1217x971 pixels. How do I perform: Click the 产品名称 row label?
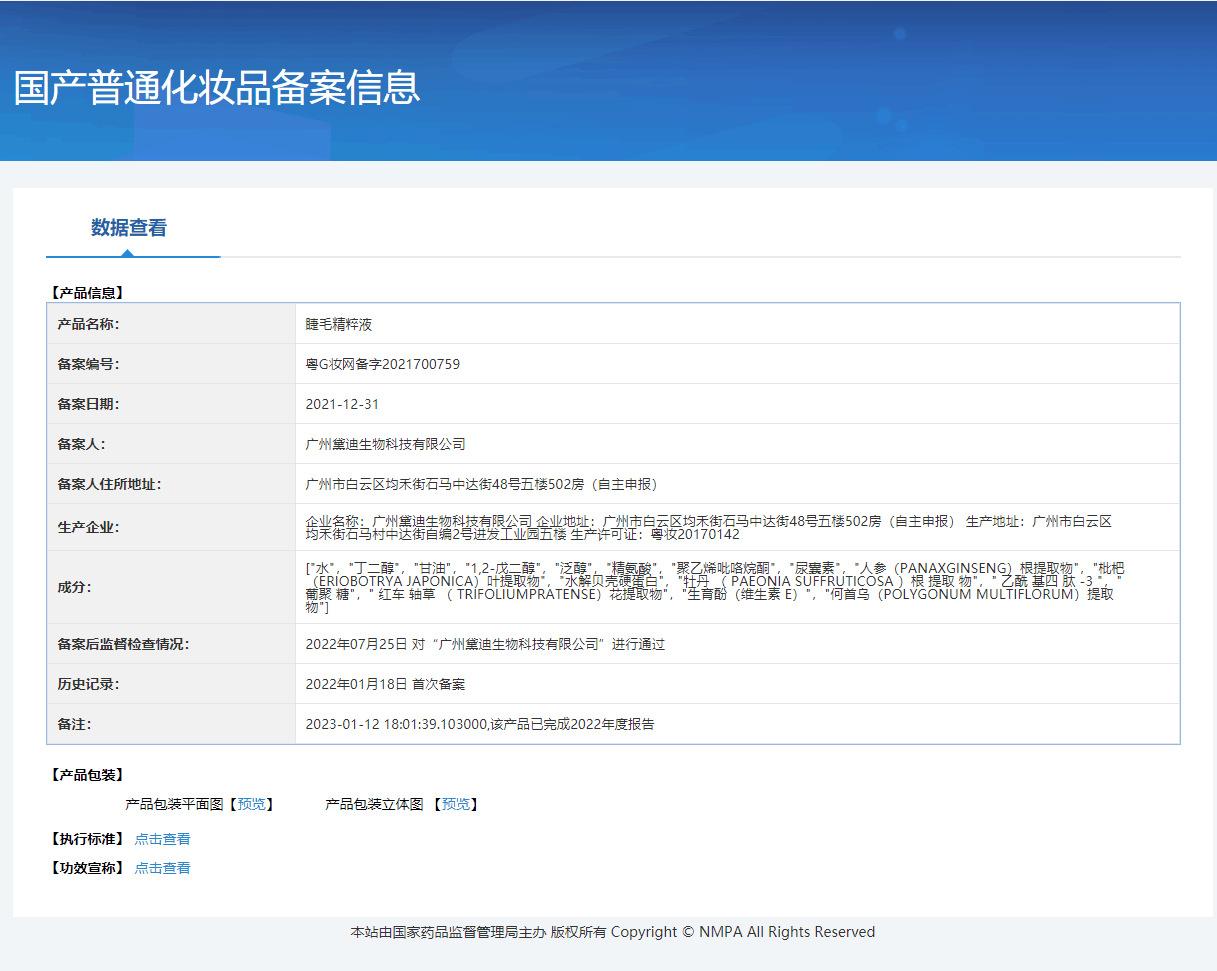[x=88, y=325]
